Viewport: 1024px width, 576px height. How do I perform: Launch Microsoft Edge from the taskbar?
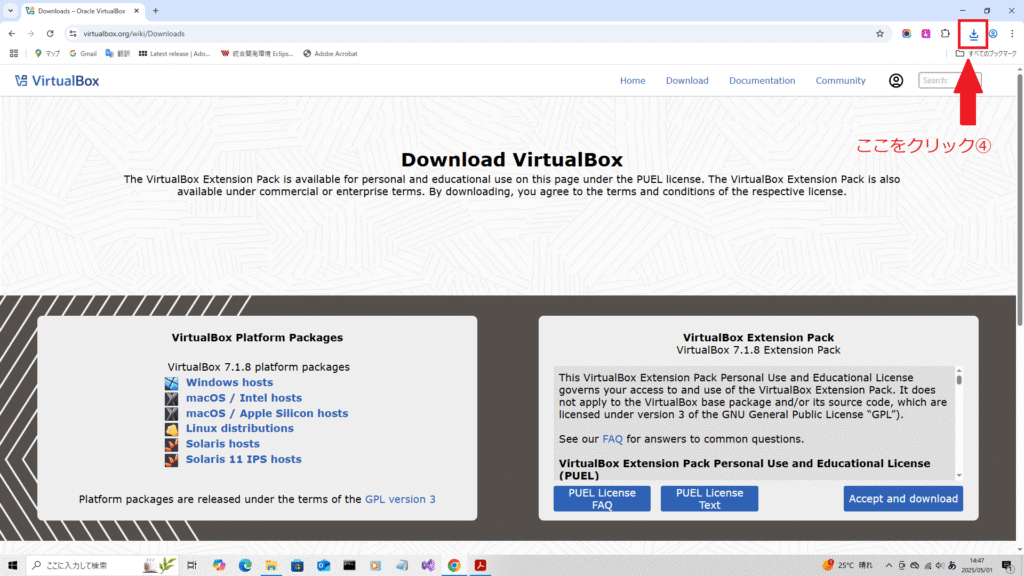click(x=245, y=566)
